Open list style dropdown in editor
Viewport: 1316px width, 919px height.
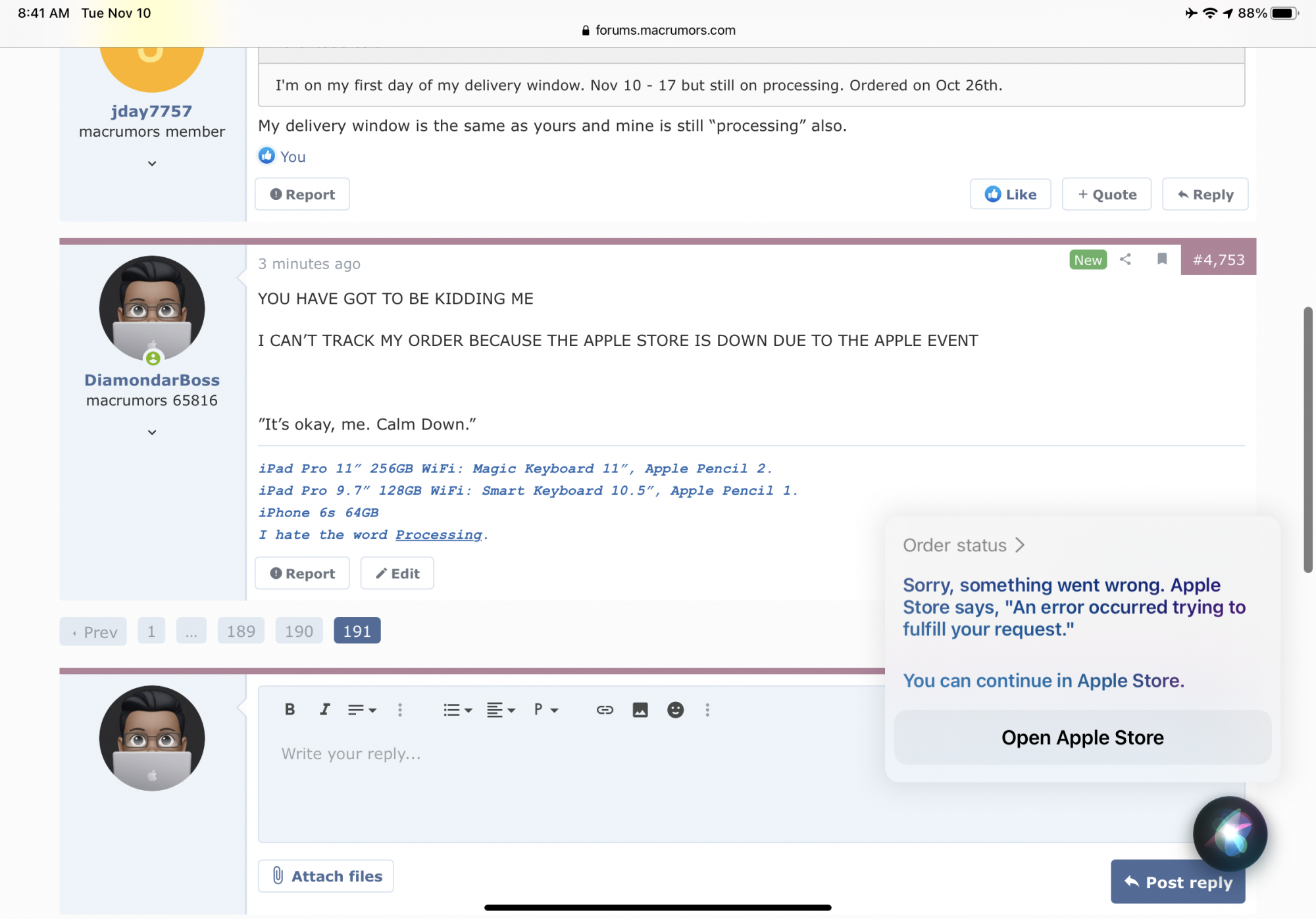pyautogui.click(x=457, y=710)
